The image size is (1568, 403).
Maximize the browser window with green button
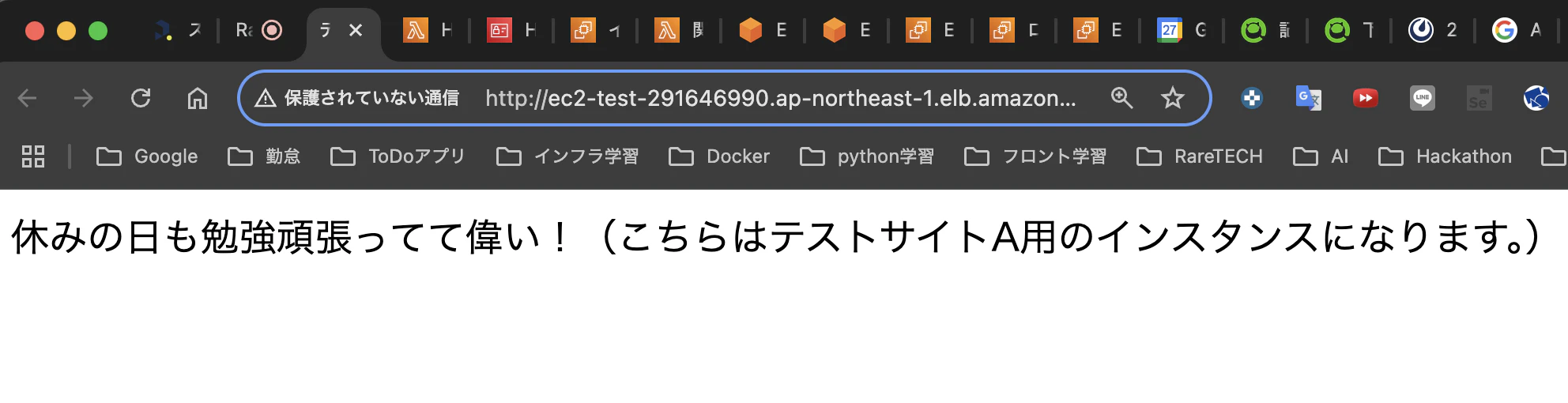(x=98, y=31)
